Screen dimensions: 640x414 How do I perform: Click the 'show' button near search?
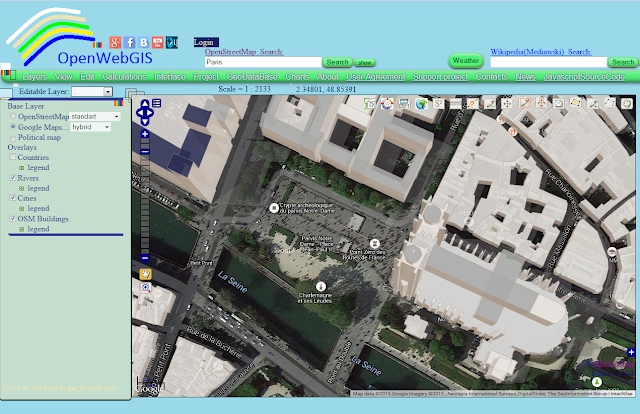(364, 62)
